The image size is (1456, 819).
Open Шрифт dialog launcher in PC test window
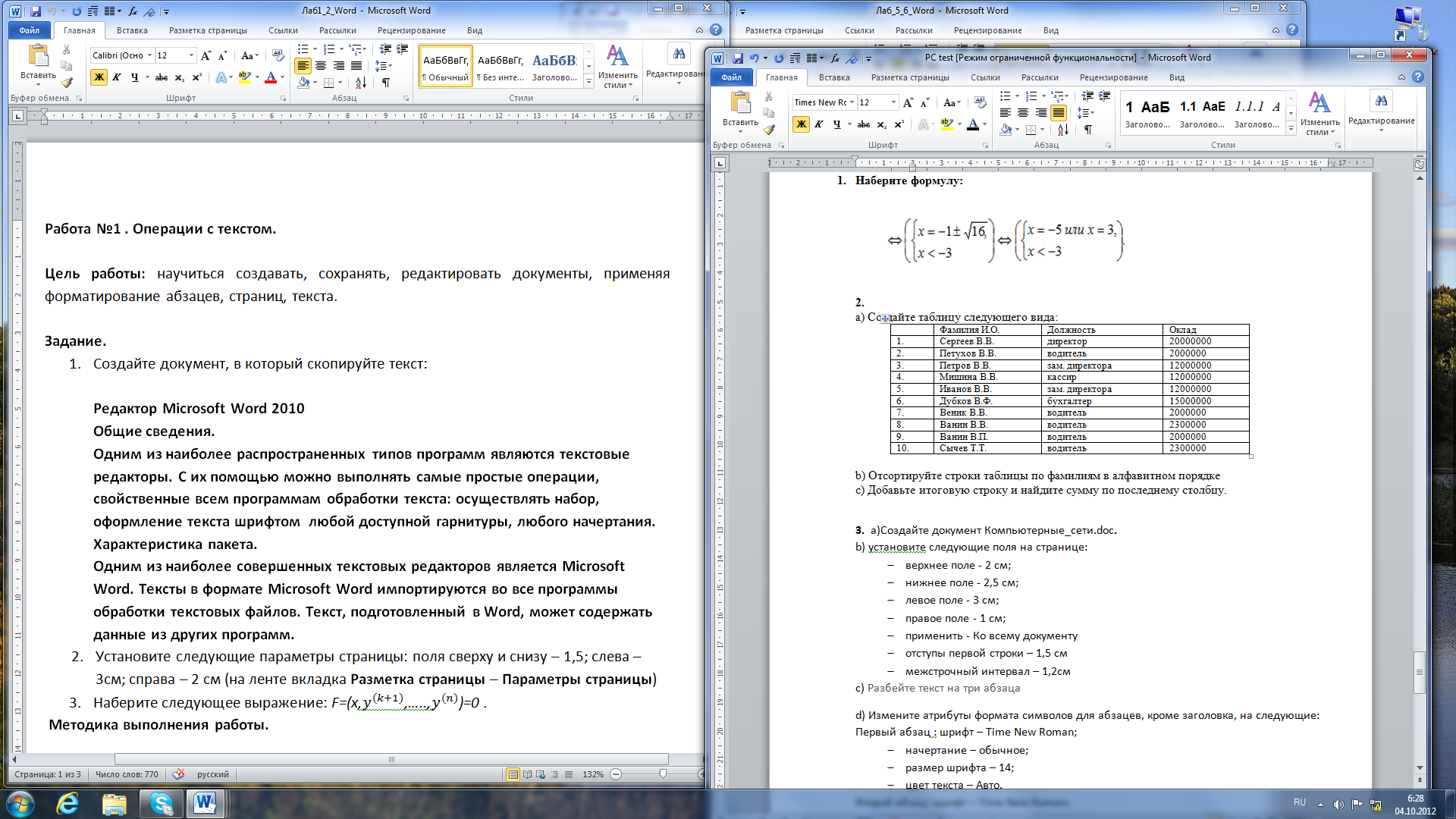985,145
